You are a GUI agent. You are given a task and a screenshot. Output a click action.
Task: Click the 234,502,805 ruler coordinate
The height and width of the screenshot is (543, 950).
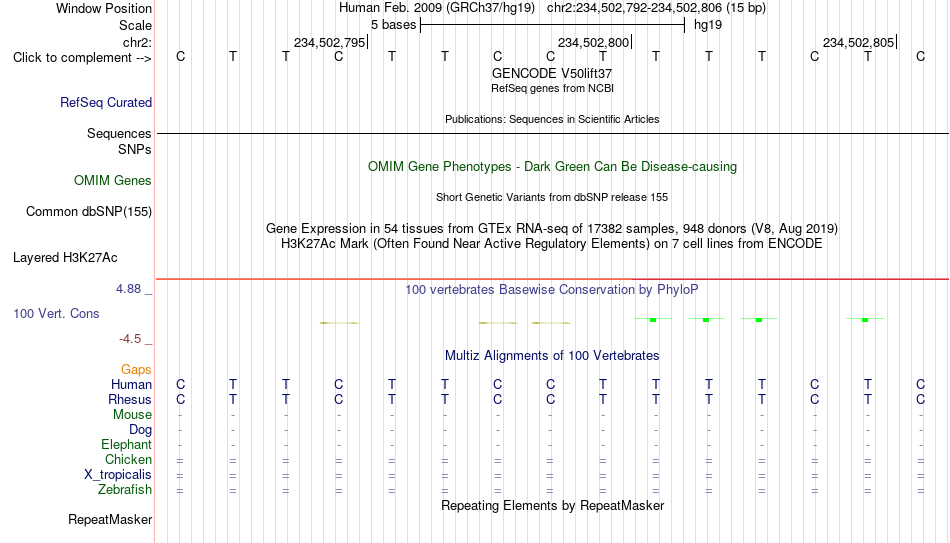858,42
